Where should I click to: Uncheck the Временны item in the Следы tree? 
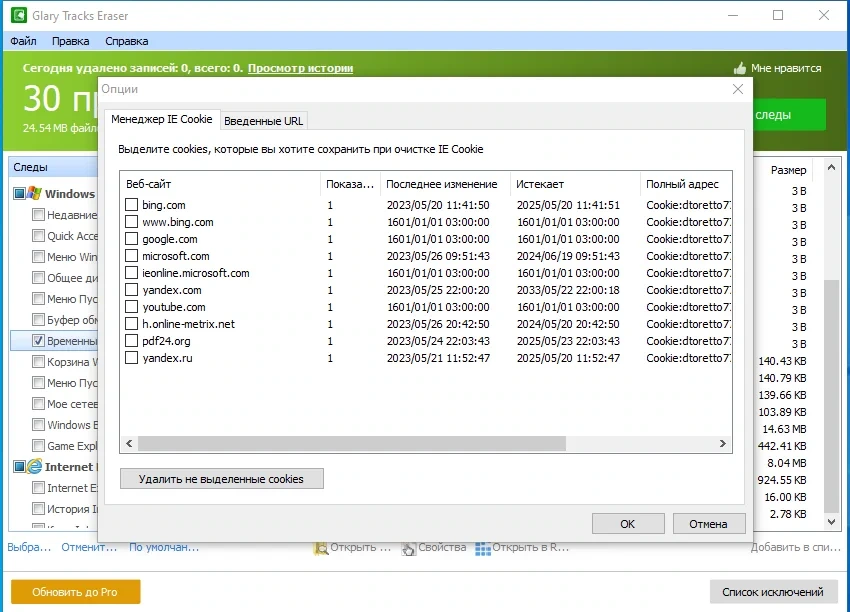38,340
